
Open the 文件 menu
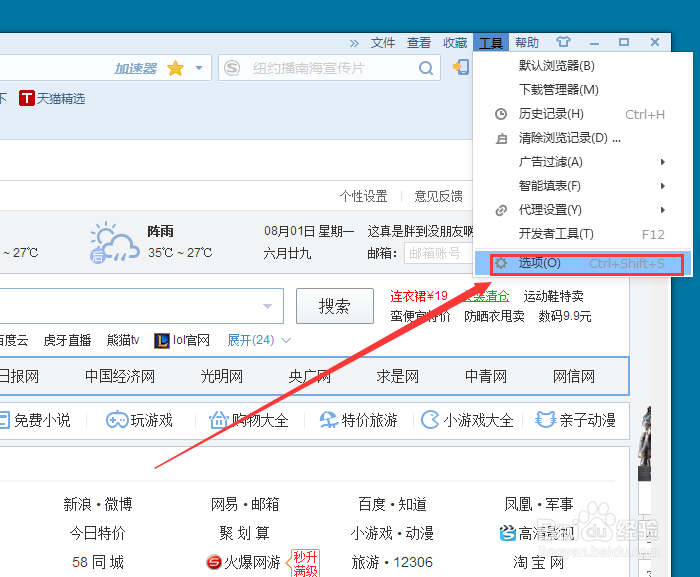click(x=383, y=43)
